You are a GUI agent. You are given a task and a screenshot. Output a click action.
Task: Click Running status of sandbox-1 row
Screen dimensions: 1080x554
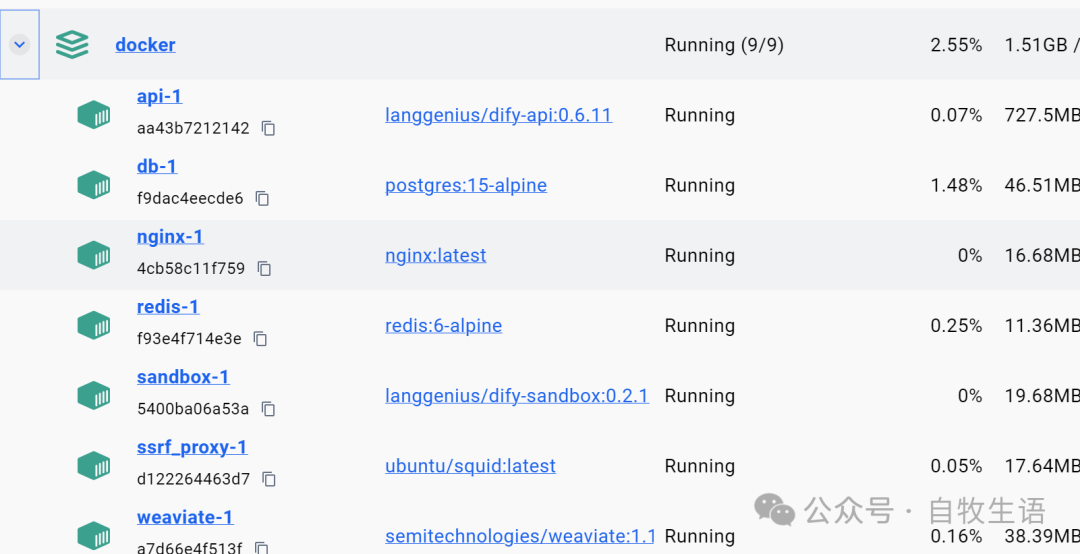(x=700, y=396)
